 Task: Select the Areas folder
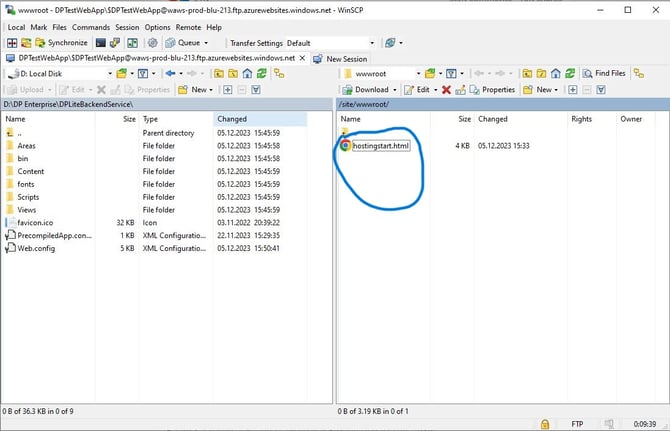[26, 146]
